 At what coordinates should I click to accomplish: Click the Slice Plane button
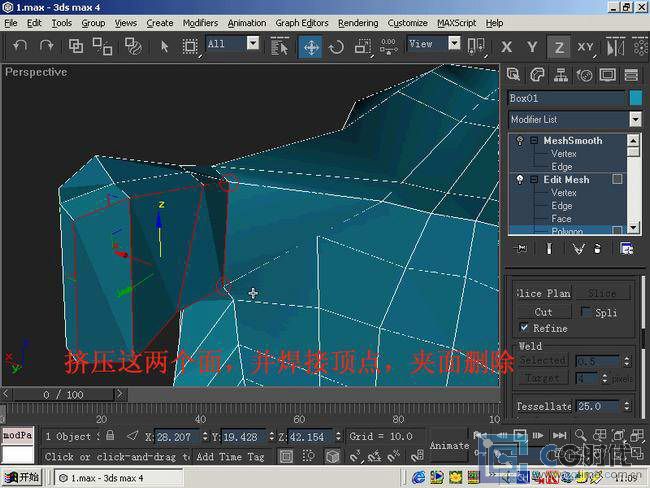[543, 293]
